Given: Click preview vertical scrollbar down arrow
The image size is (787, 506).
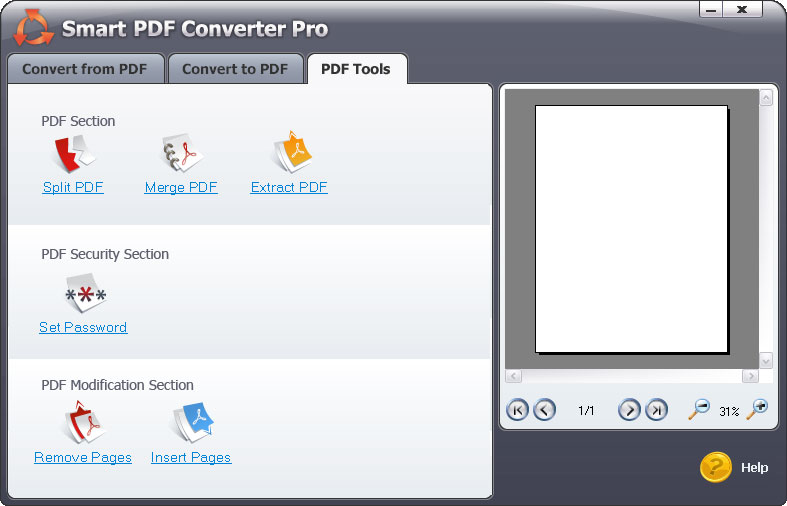Looking at the screenshot, I should coord(766,360).
